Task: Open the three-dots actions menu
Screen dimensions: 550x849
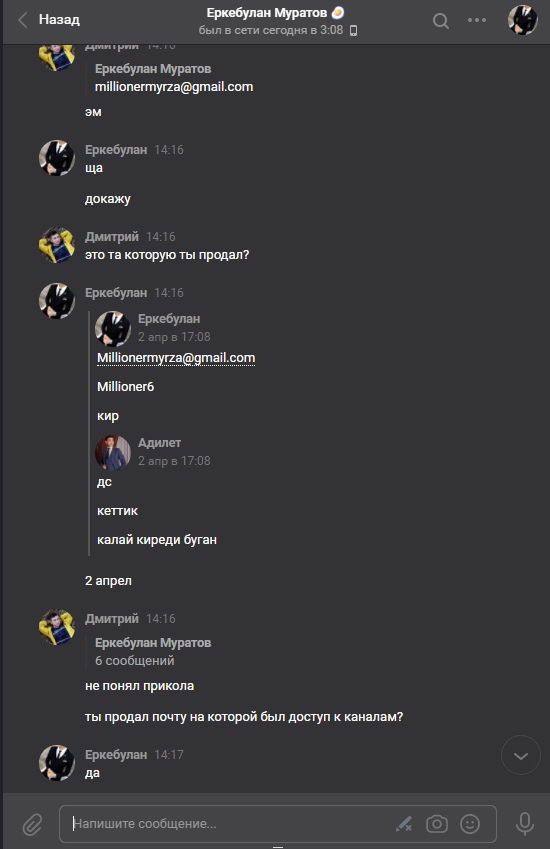Action: tap(477, 20)
